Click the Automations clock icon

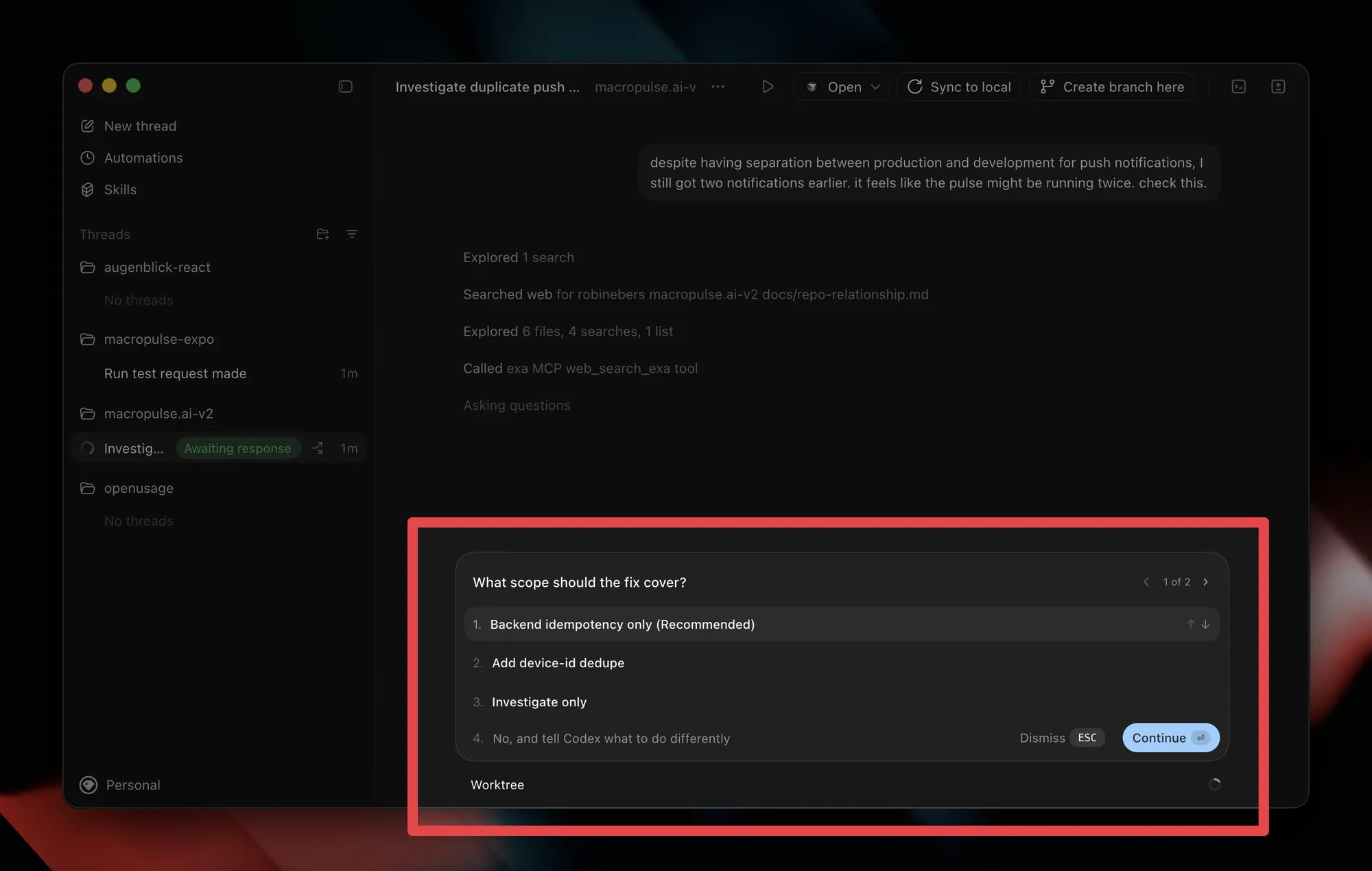87,158
